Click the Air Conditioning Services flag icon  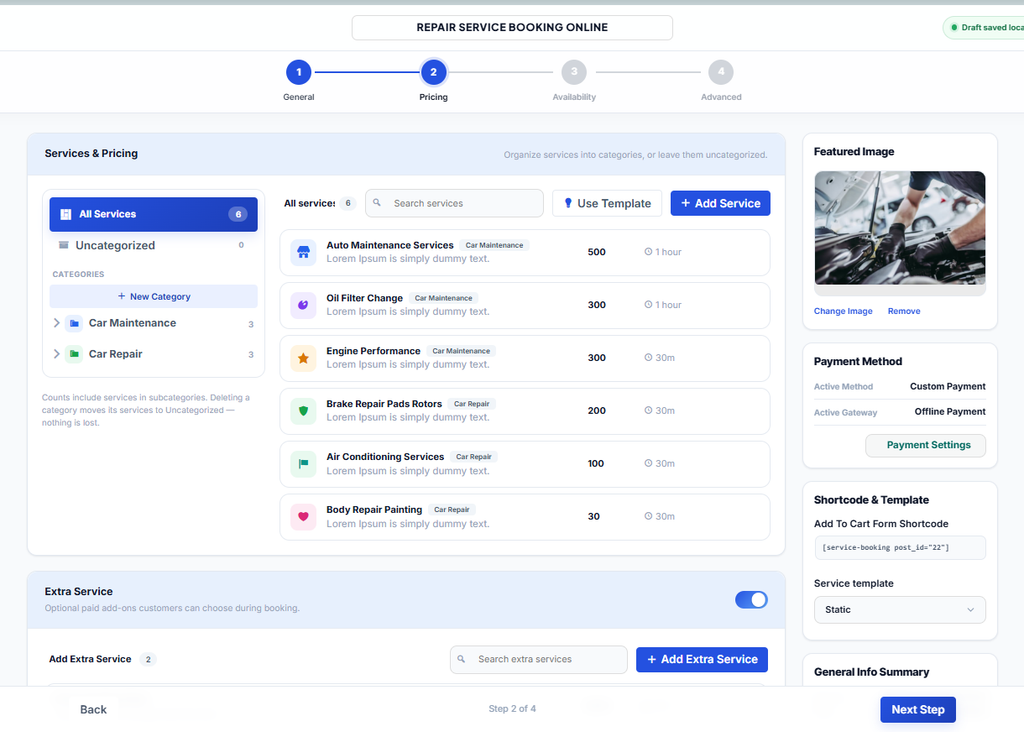click(x=303, y=464)
